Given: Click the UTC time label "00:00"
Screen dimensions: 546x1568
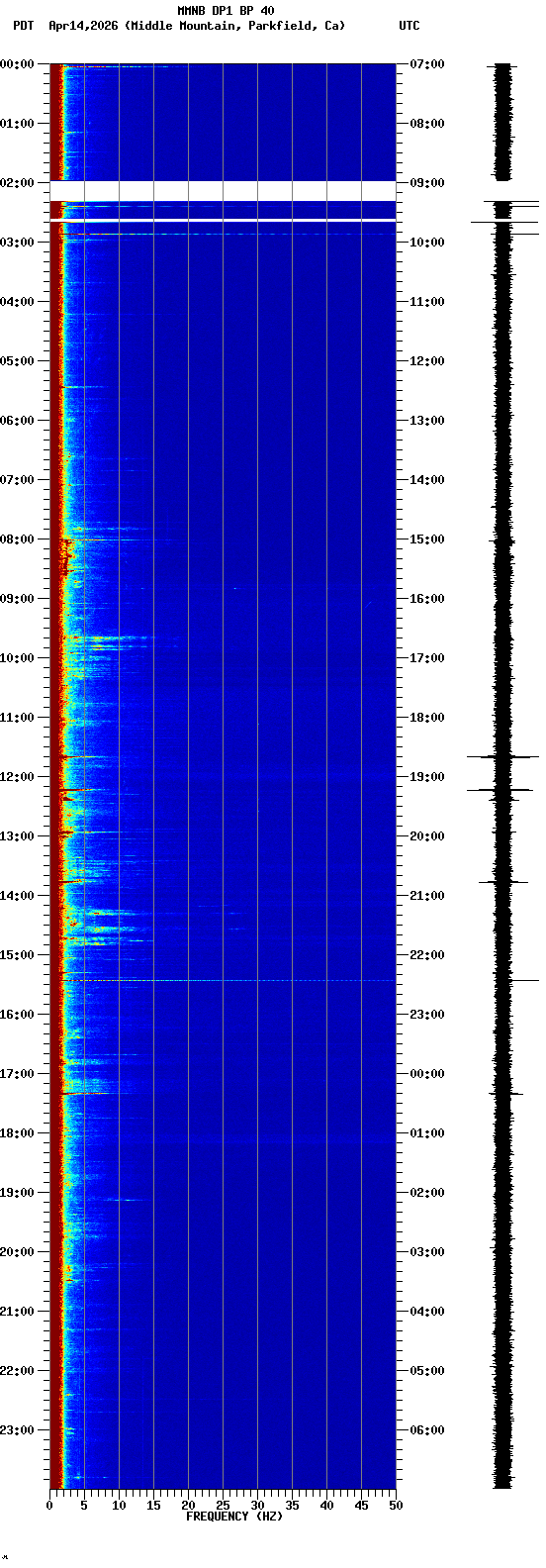Looking at the screenshot, I should coord(427,1074).
